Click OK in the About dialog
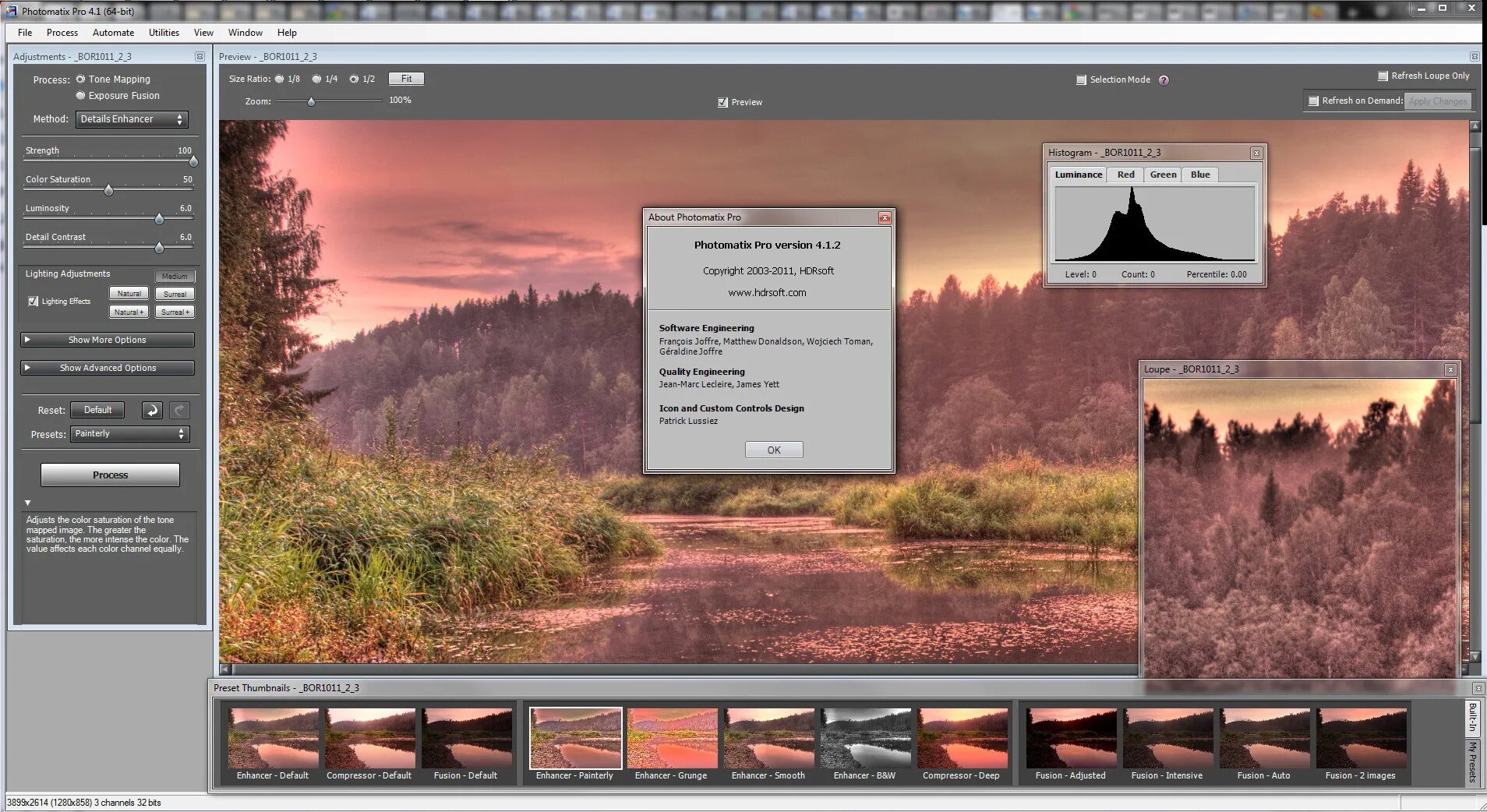Screen dimensions: 1487x812 (x=773, y=450)
